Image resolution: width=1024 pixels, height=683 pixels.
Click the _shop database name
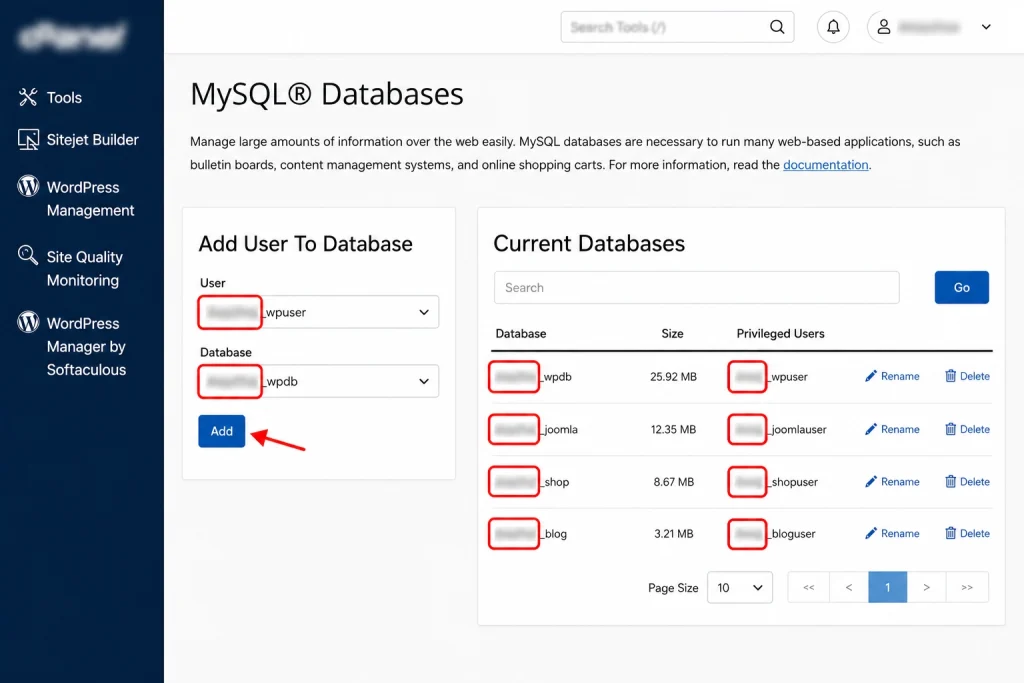tap(530, 482)
